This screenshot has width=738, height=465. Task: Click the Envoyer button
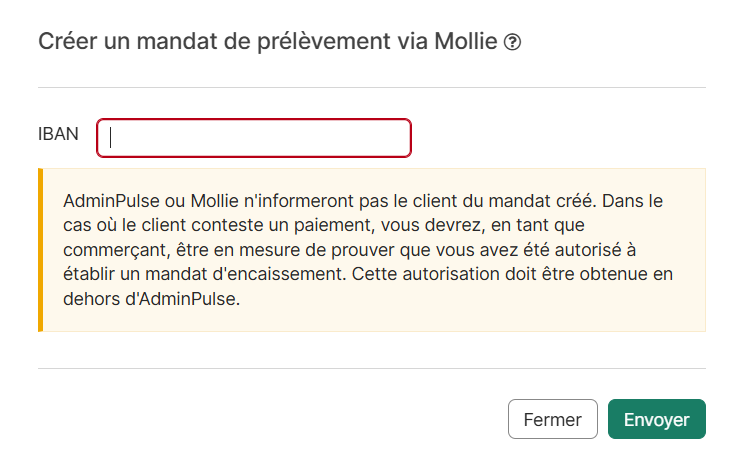pyautogui.click(x=657, y=419)
